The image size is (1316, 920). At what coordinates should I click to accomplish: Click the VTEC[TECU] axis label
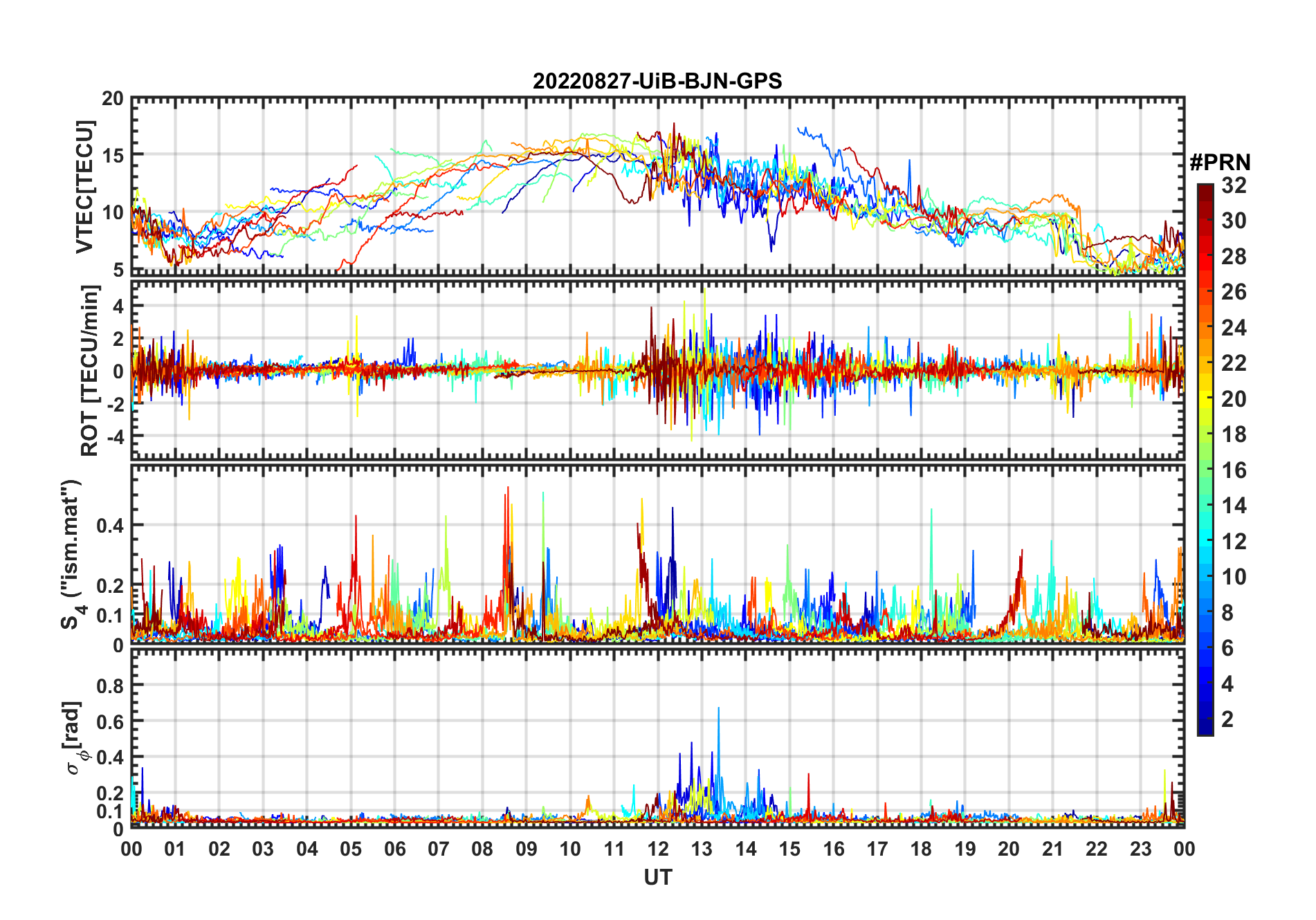coord(84,187)
